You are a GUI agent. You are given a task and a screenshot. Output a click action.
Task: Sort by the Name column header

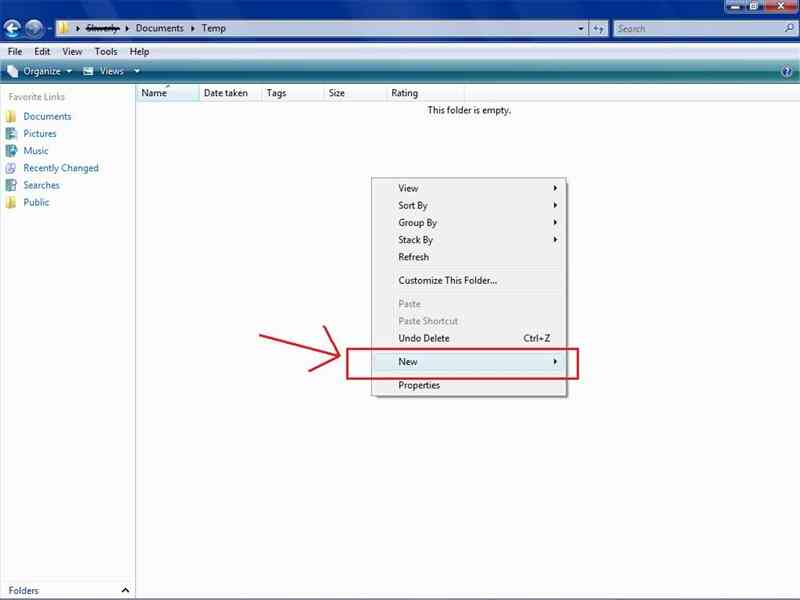click(x=154, y=93)
